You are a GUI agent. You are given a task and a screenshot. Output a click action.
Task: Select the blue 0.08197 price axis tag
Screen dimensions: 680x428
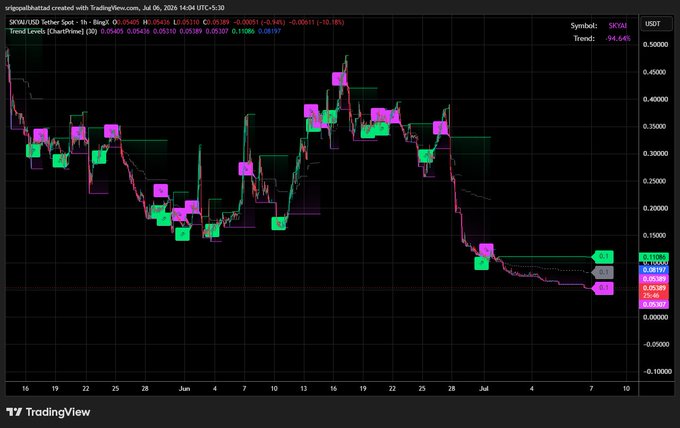(656, 270)
